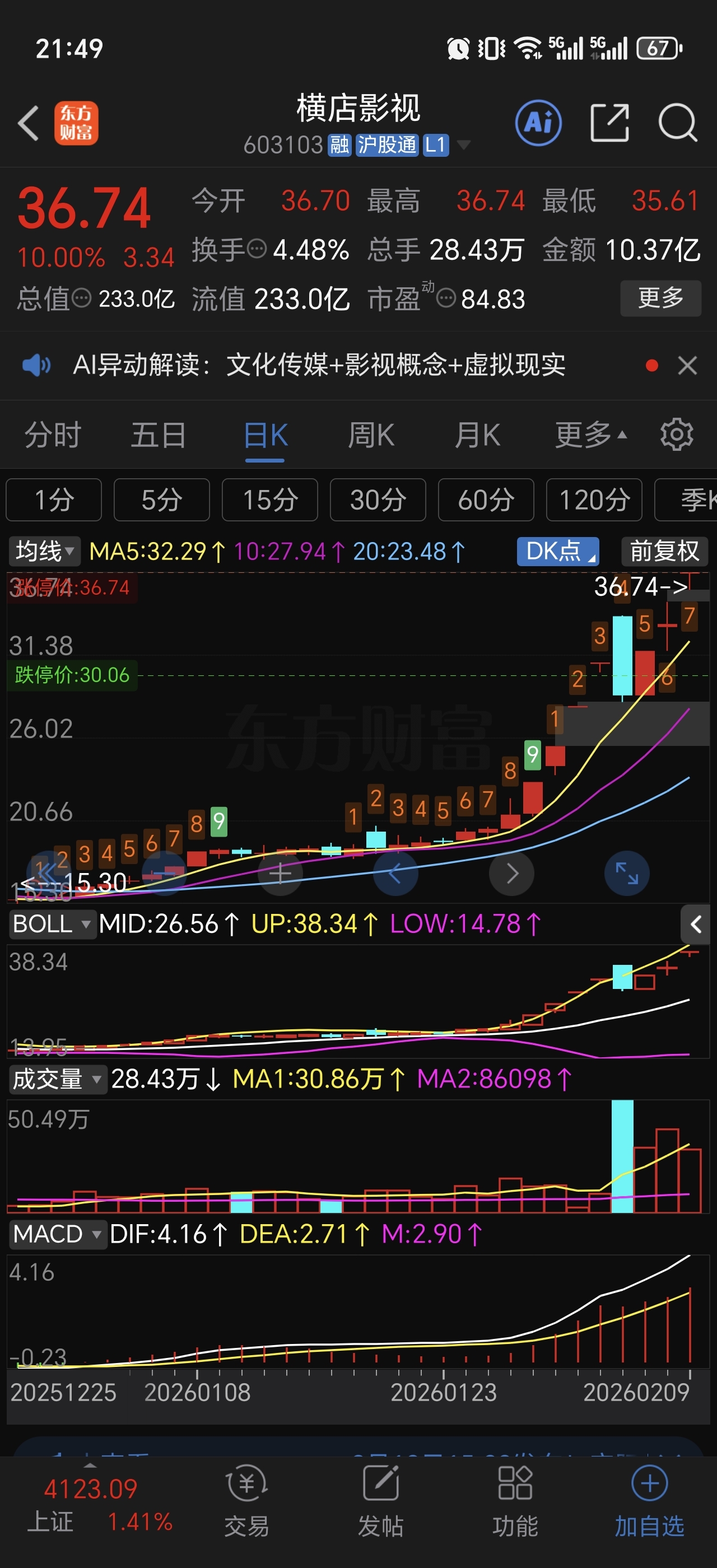Image resolution: width=717 pixels, height=1568 pixels.
Task: Tap the 总值 info icon
Action: (x=82, y=298)
